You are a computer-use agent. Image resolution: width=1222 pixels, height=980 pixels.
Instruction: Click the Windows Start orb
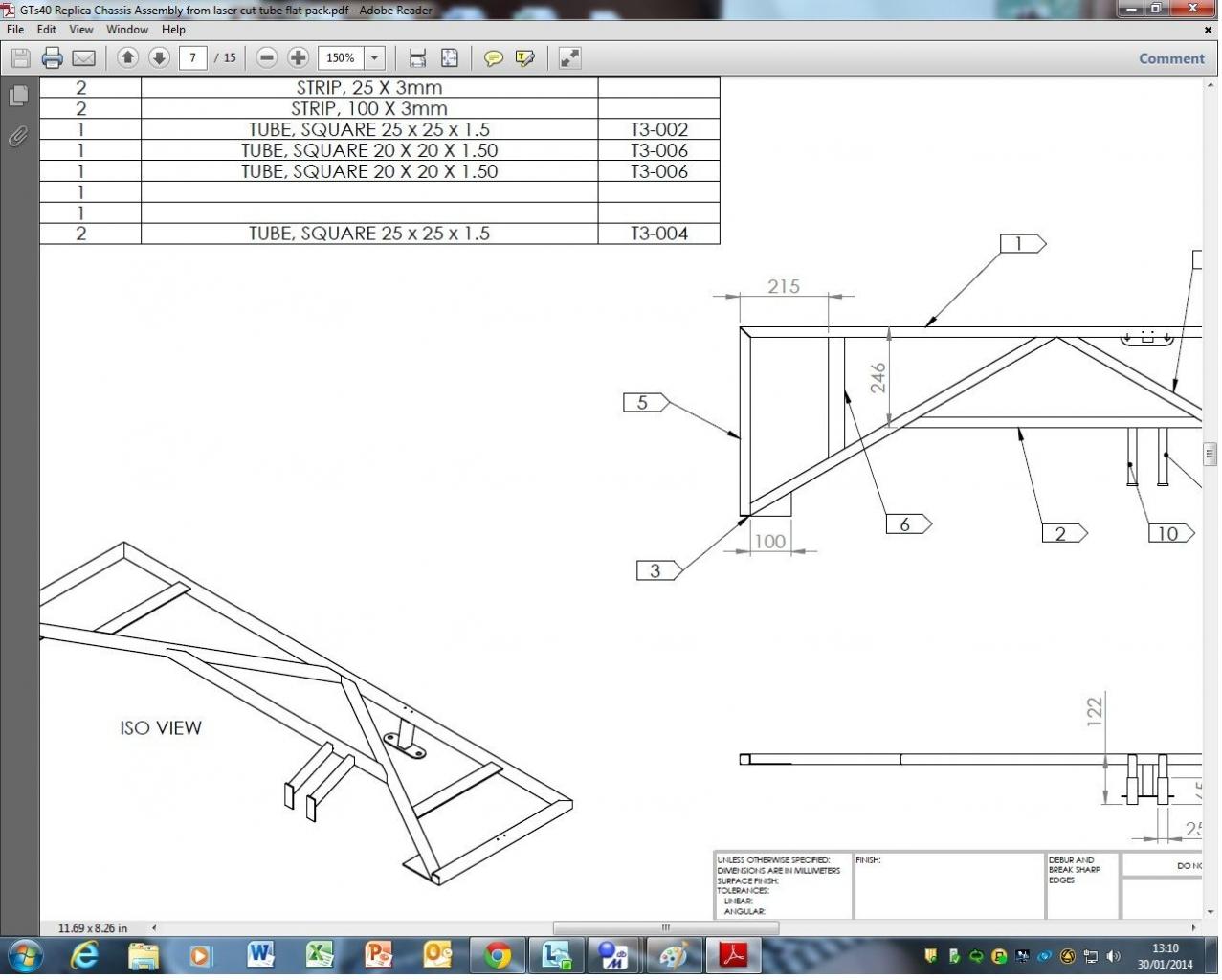click(x=25, y=955)
